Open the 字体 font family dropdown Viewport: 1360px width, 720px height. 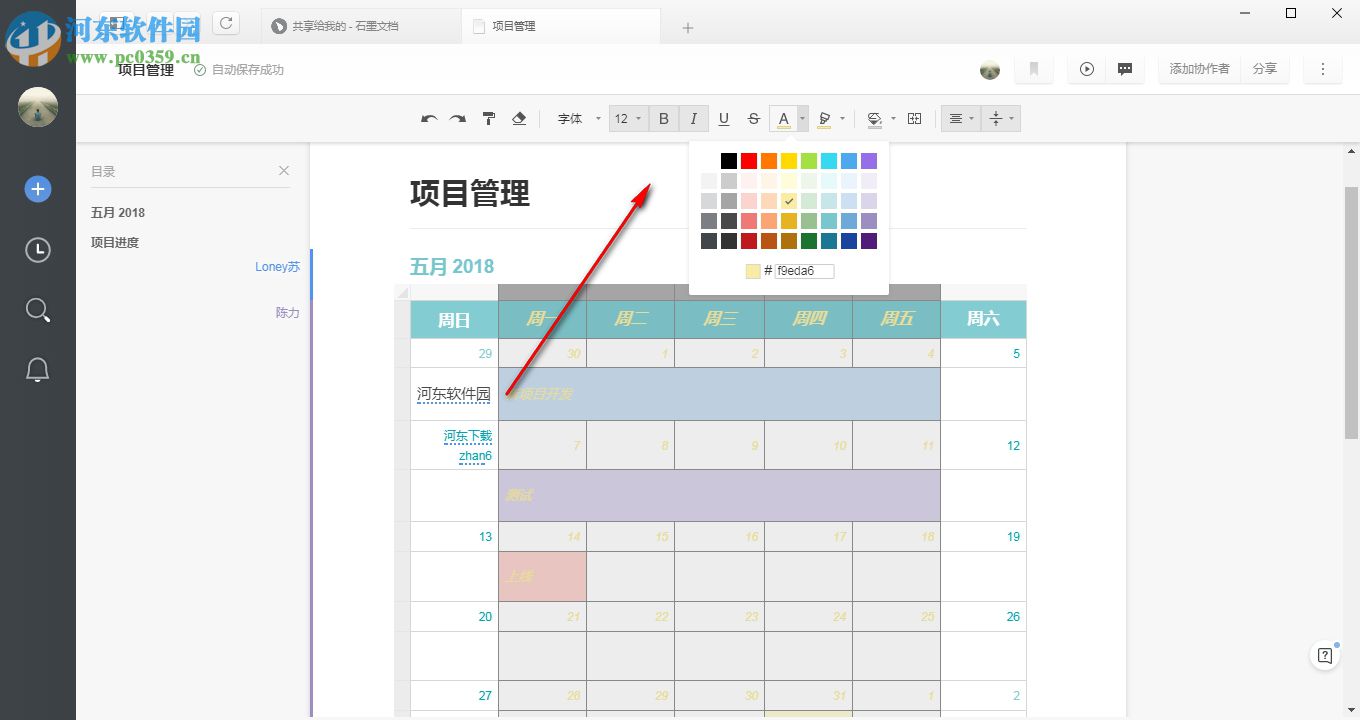(x=578, y=119)
